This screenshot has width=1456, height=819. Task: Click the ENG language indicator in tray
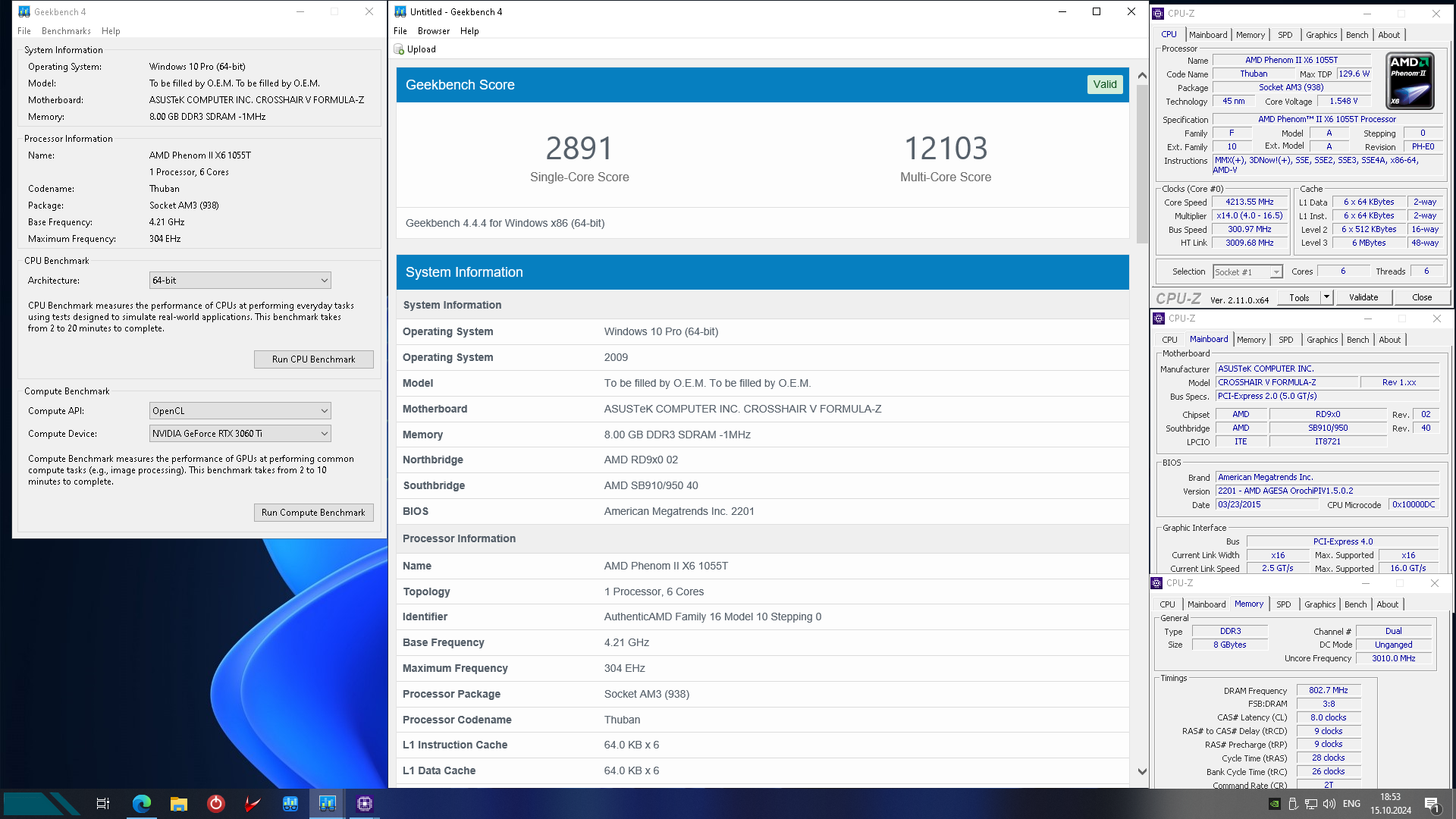tap(1351, 804)
